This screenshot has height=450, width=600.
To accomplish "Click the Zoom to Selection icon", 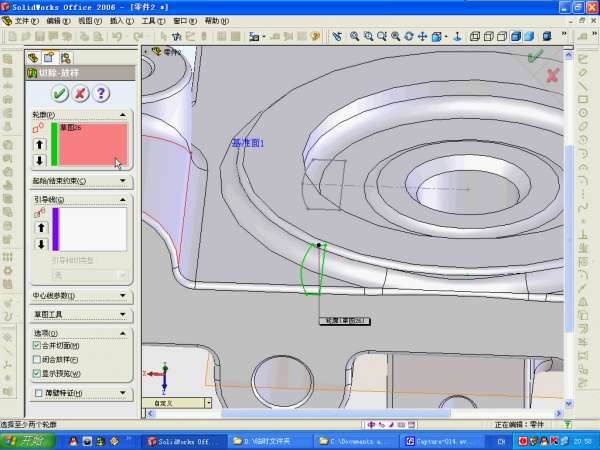I will 395,37.
